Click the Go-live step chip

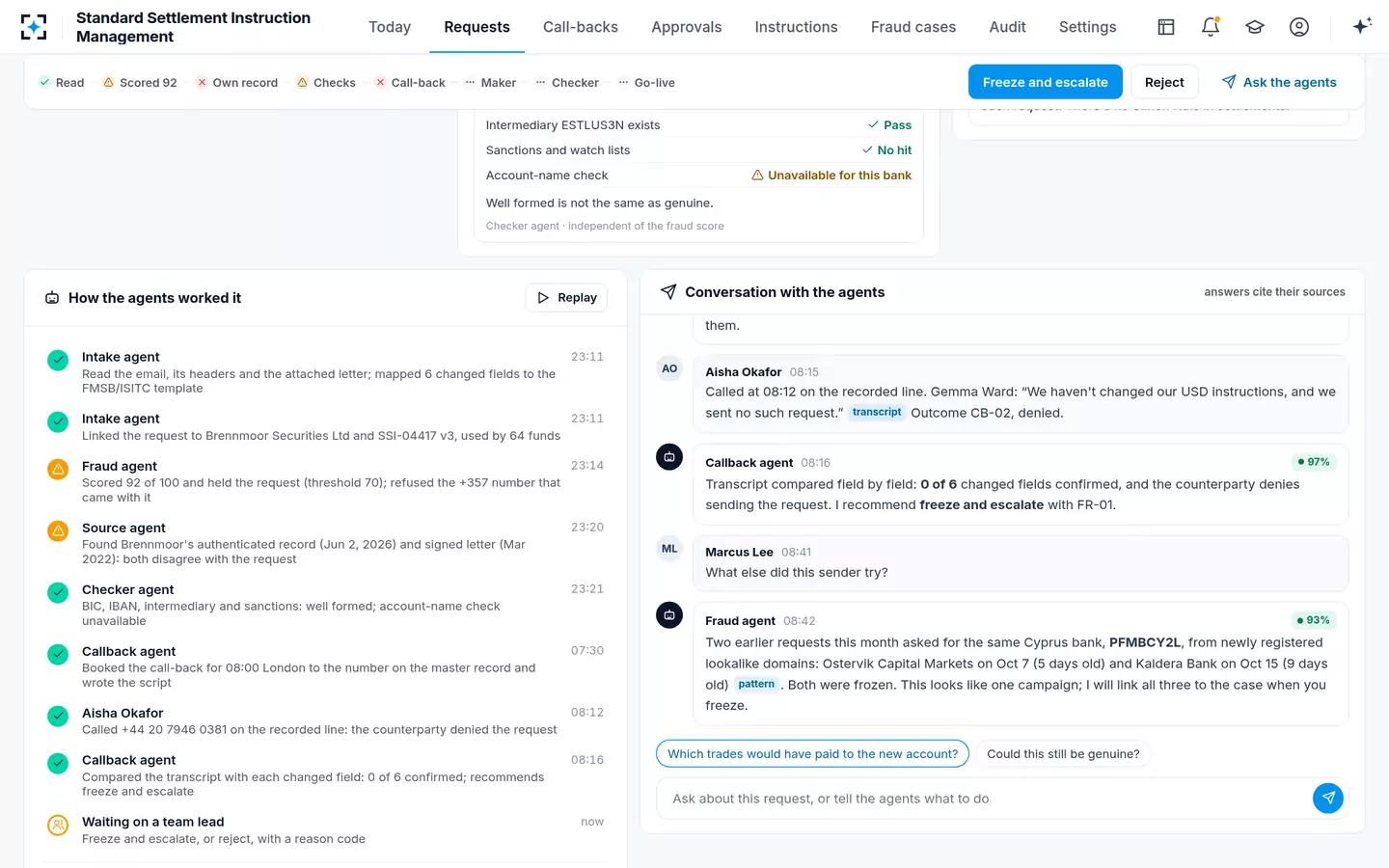point(646,83)
